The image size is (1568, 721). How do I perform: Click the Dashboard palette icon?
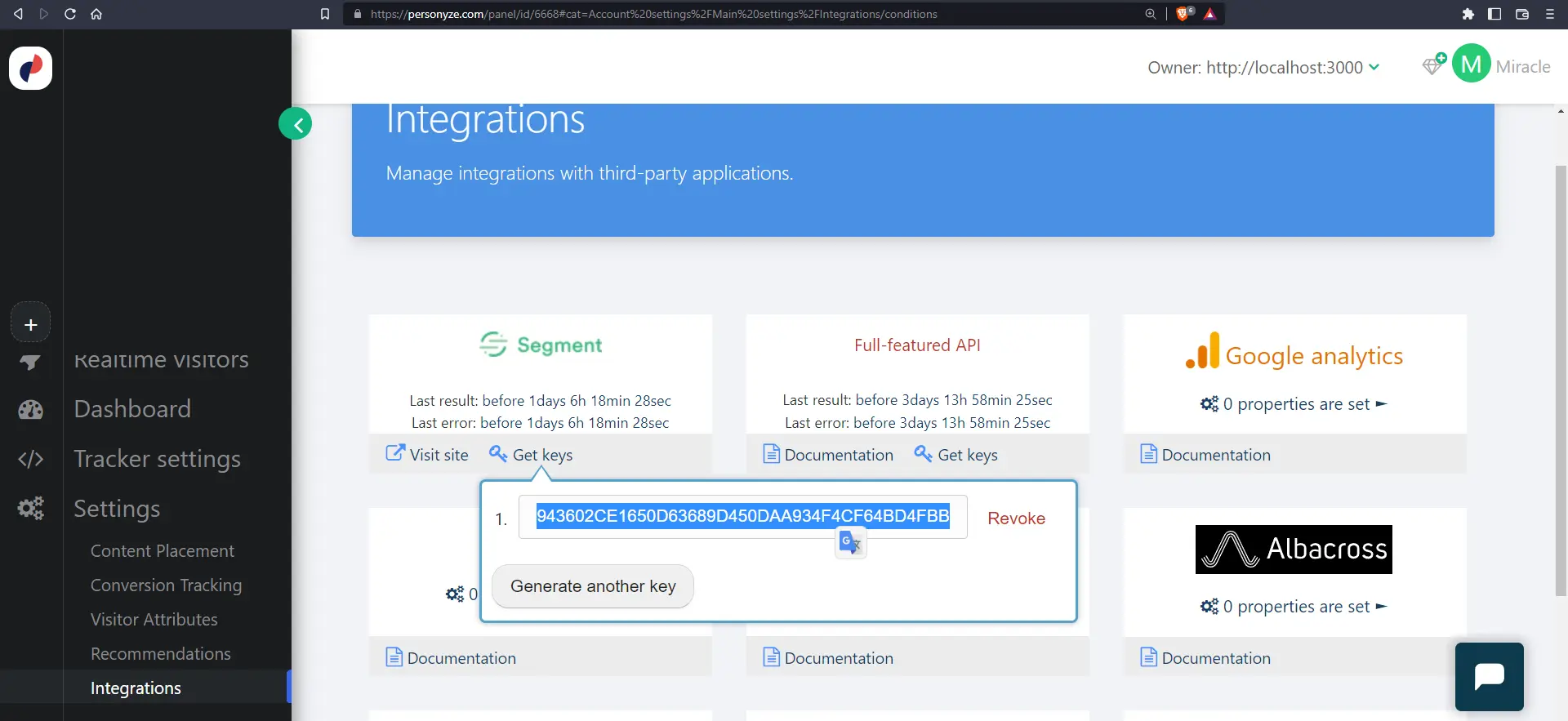coord(31,409)
